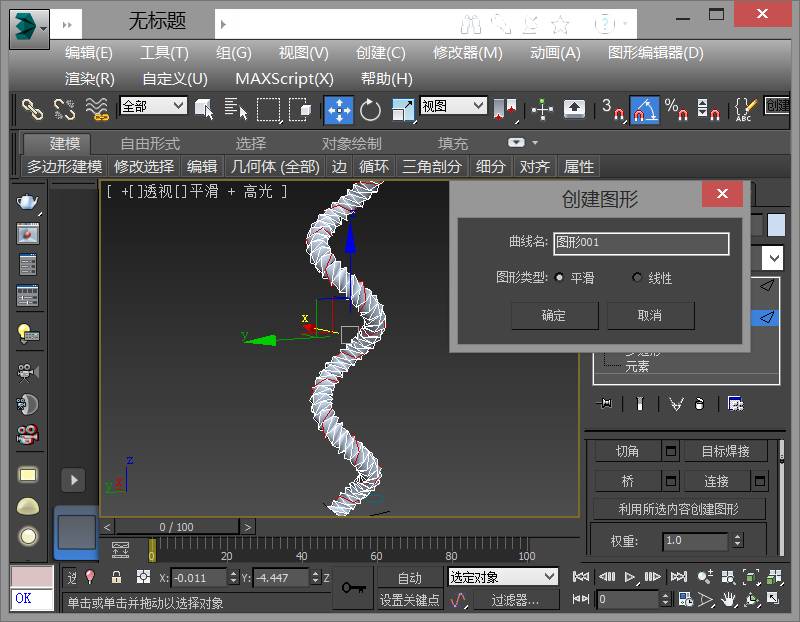Open the 渲染(R) menu
This screenshot has width=800, height=622.
coord(89,79)
